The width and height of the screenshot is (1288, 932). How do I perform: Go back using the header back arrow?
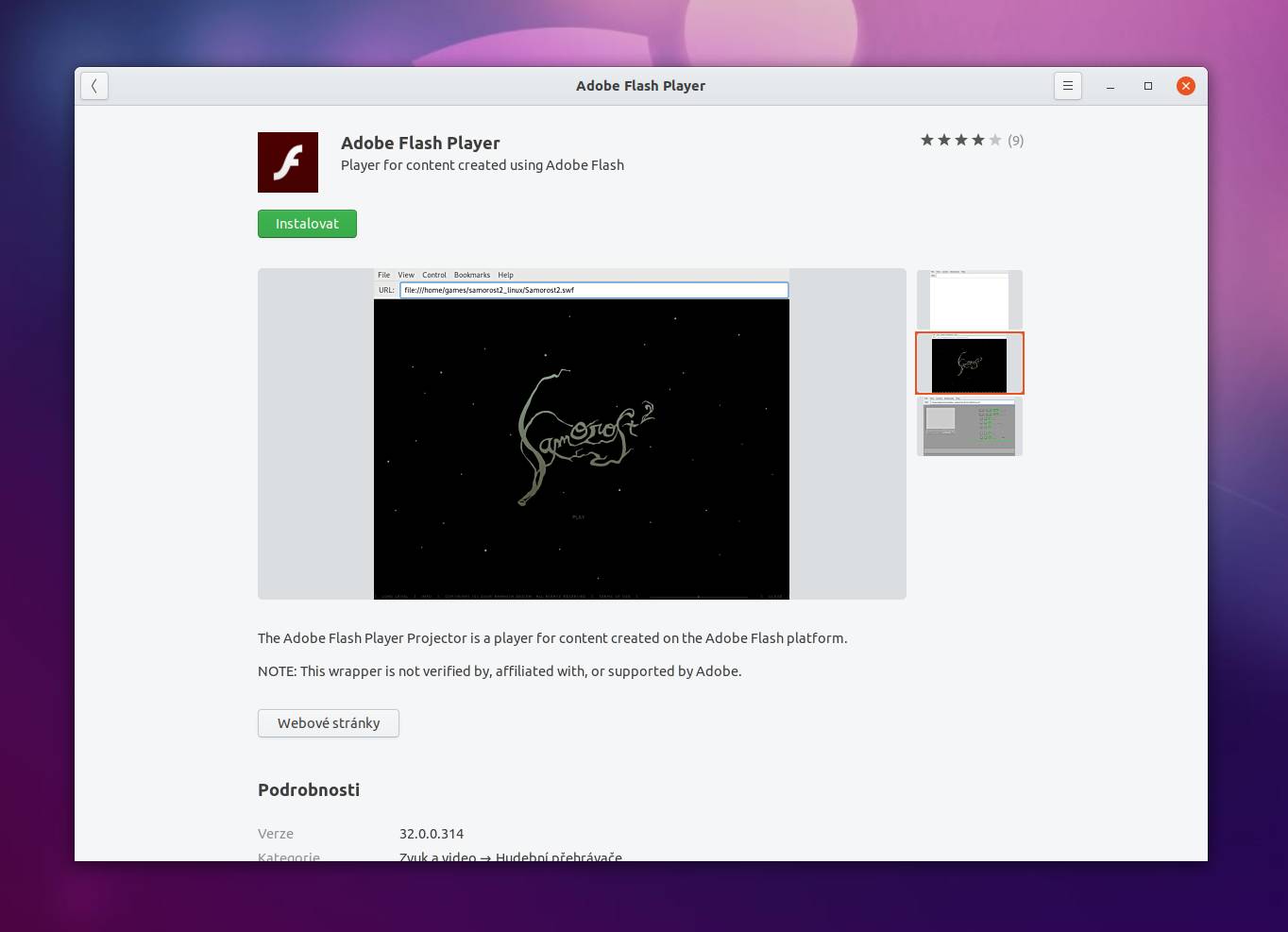pyautogui.click(x=94, y=86)
